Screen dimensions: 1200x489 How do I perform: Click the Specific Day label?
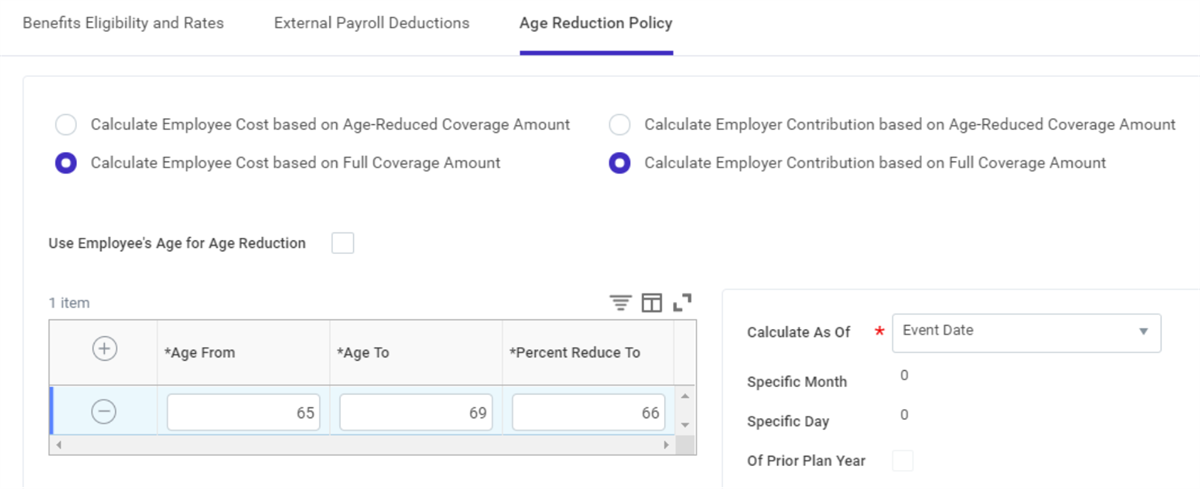pyautogui.click(x=788, y=422)
